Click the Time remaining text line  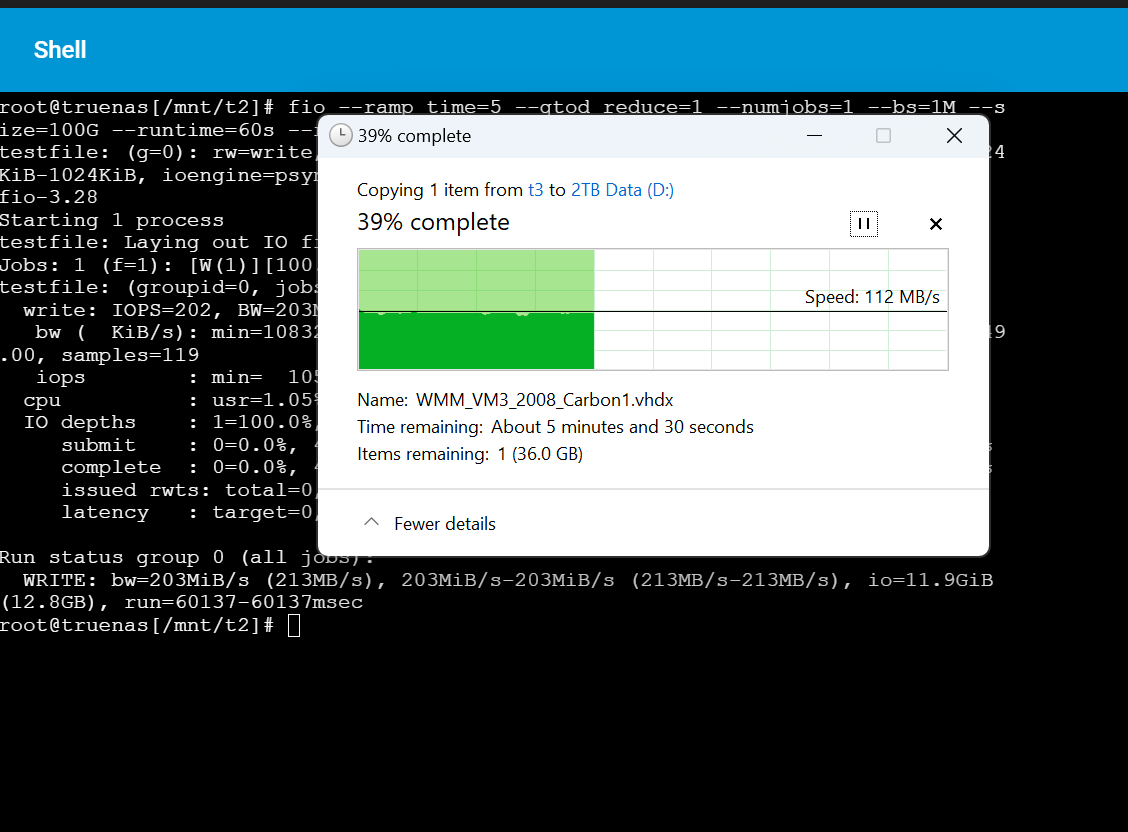[555, 427]
